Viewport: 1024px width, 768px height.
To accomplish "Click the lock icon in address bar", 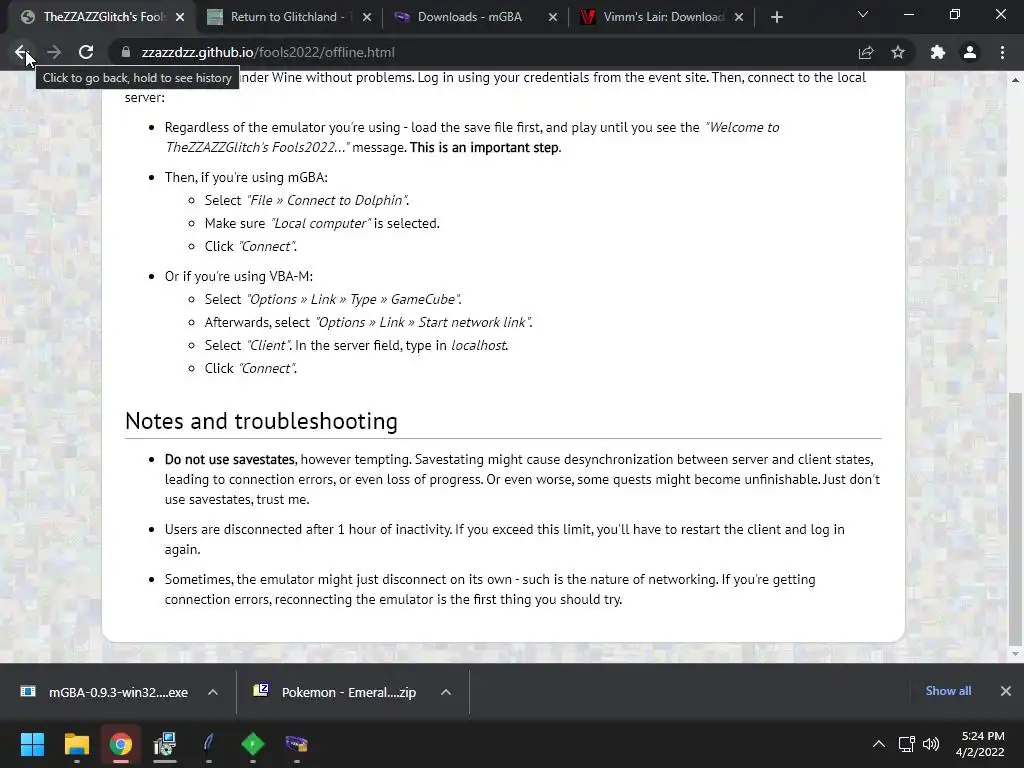I will click(126, 52).
